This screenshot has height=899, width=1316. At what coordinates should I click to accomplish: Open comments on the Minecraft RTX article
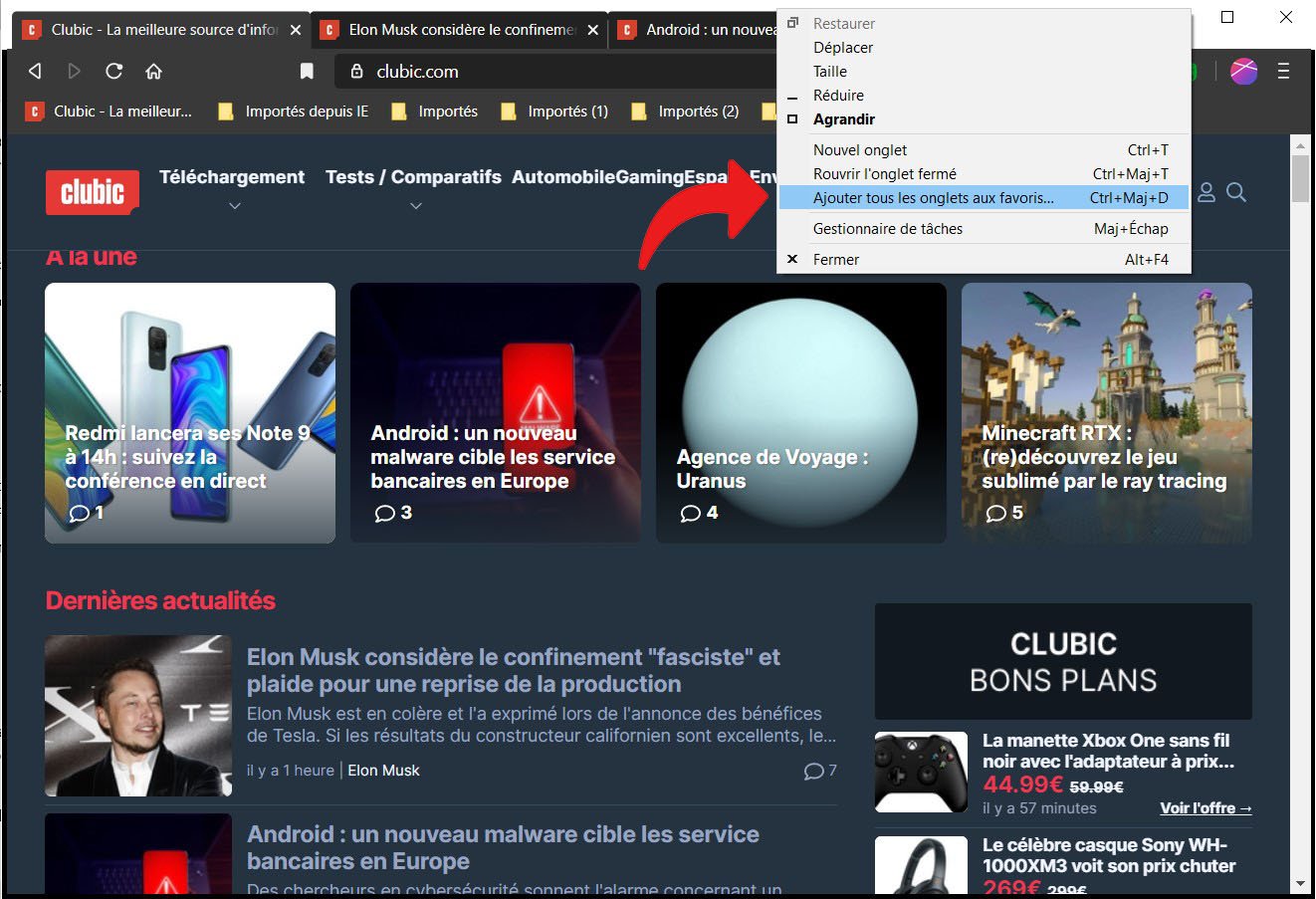coord(998,513)
